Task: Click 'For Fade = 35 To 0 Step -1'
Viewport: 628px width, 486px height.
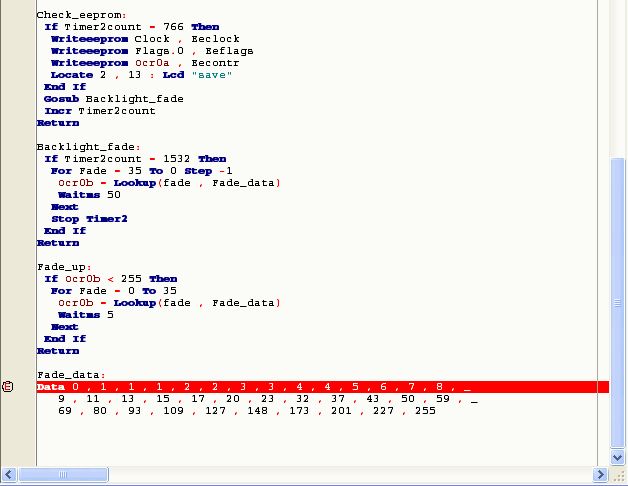Action: (142, 171)
